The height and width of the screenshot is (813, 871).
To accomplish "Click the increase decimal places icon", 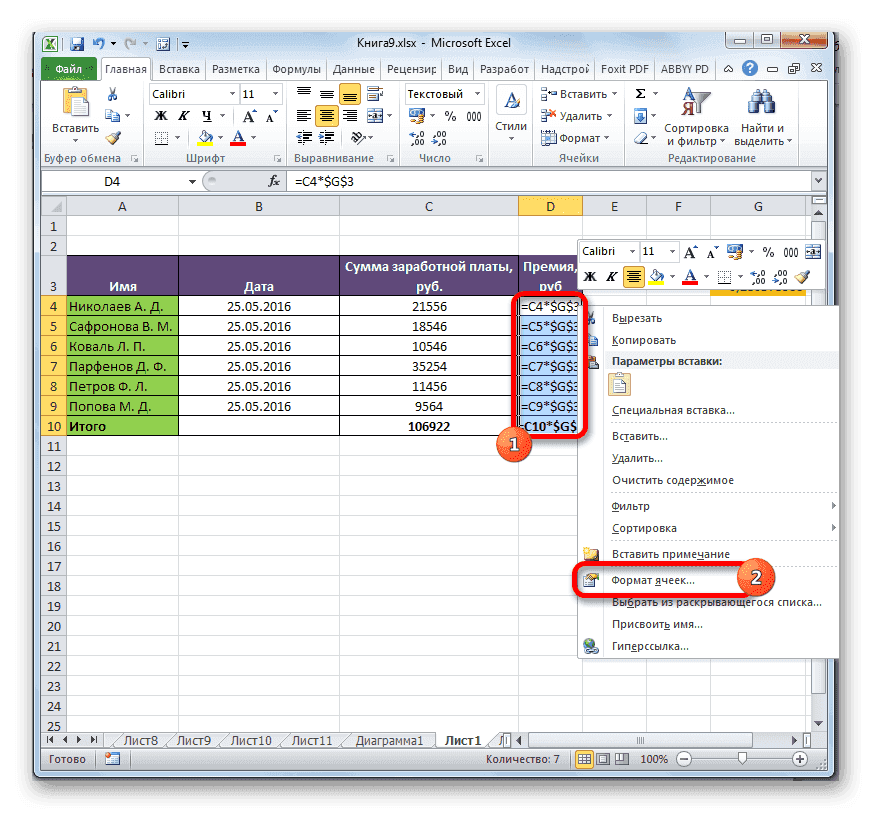I will coord(417,137).
